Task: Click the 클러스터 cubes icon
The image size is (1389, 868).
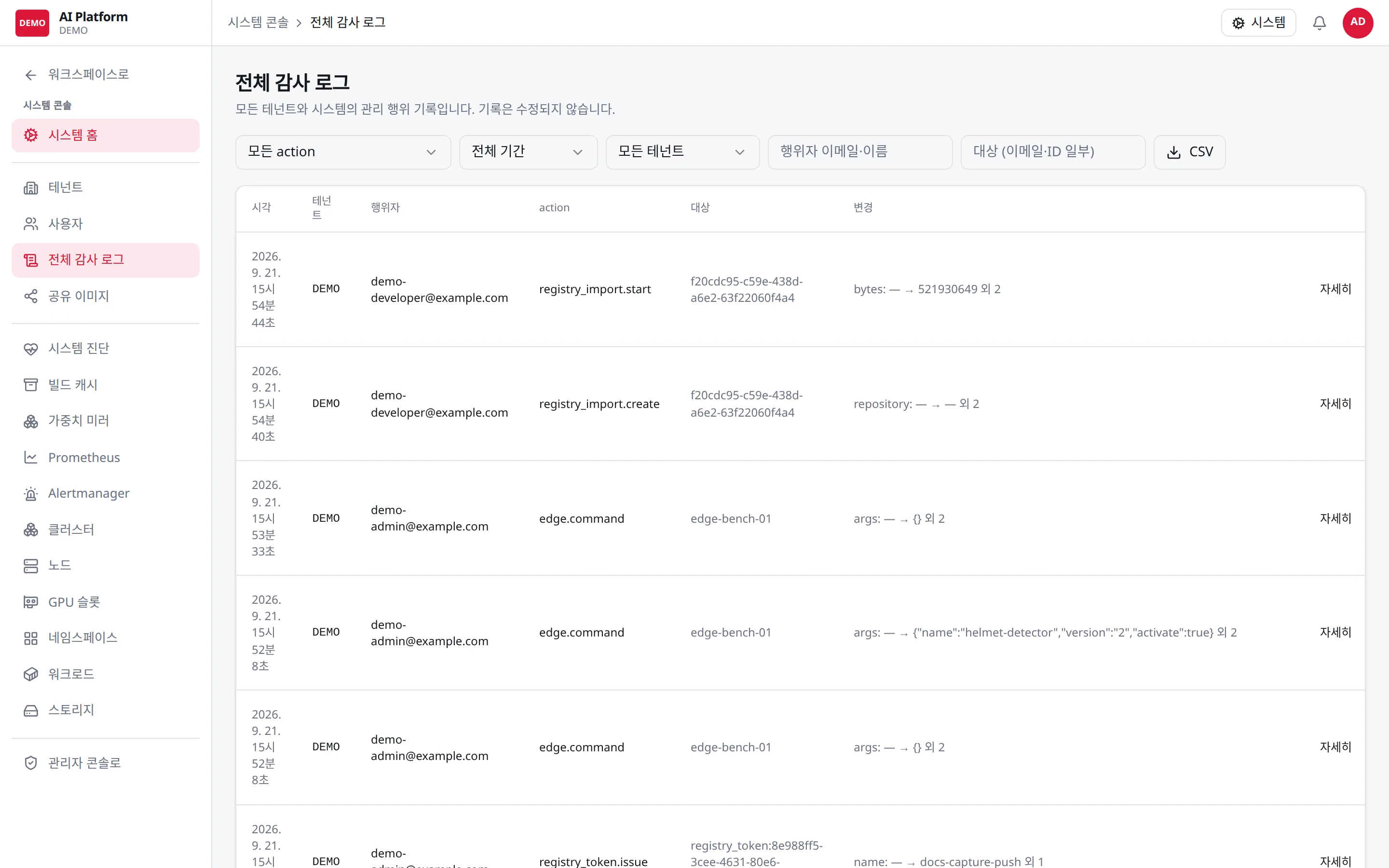Action: pyautogui.click(x=30, y=530)
